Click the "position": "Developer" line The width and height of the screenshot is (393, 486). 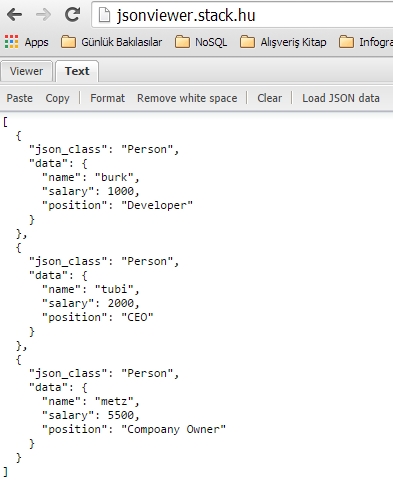point(117,205)
